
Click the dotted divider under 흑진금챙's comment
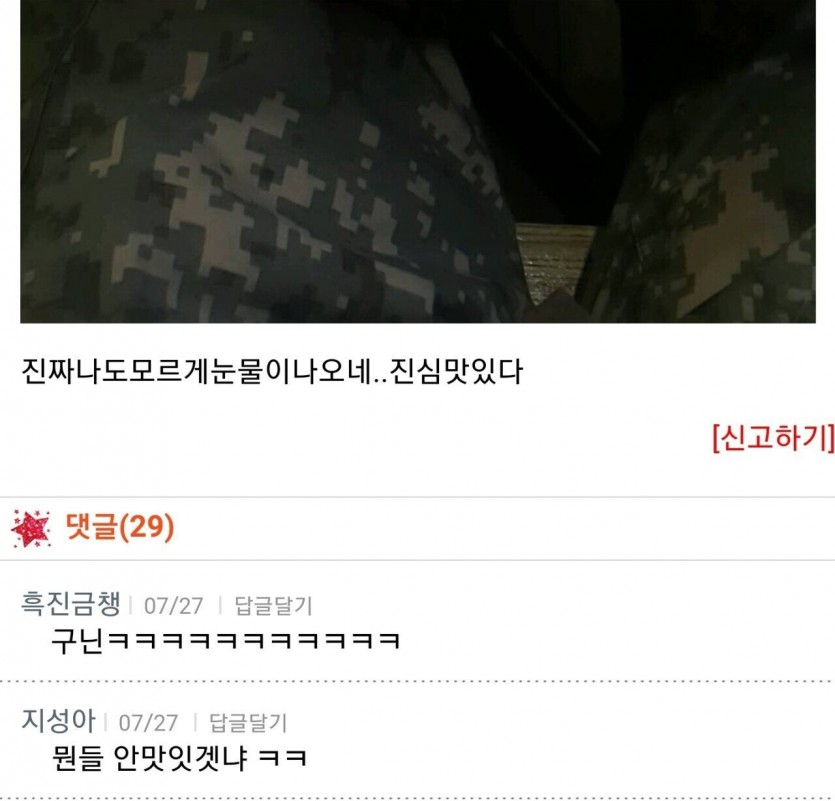coord(418,681)
